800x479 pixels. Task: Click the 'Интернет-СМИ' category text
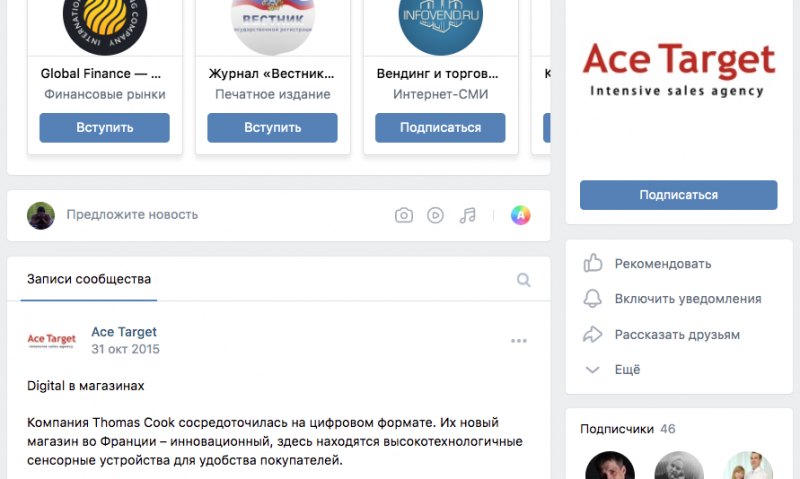pos(440,94)
